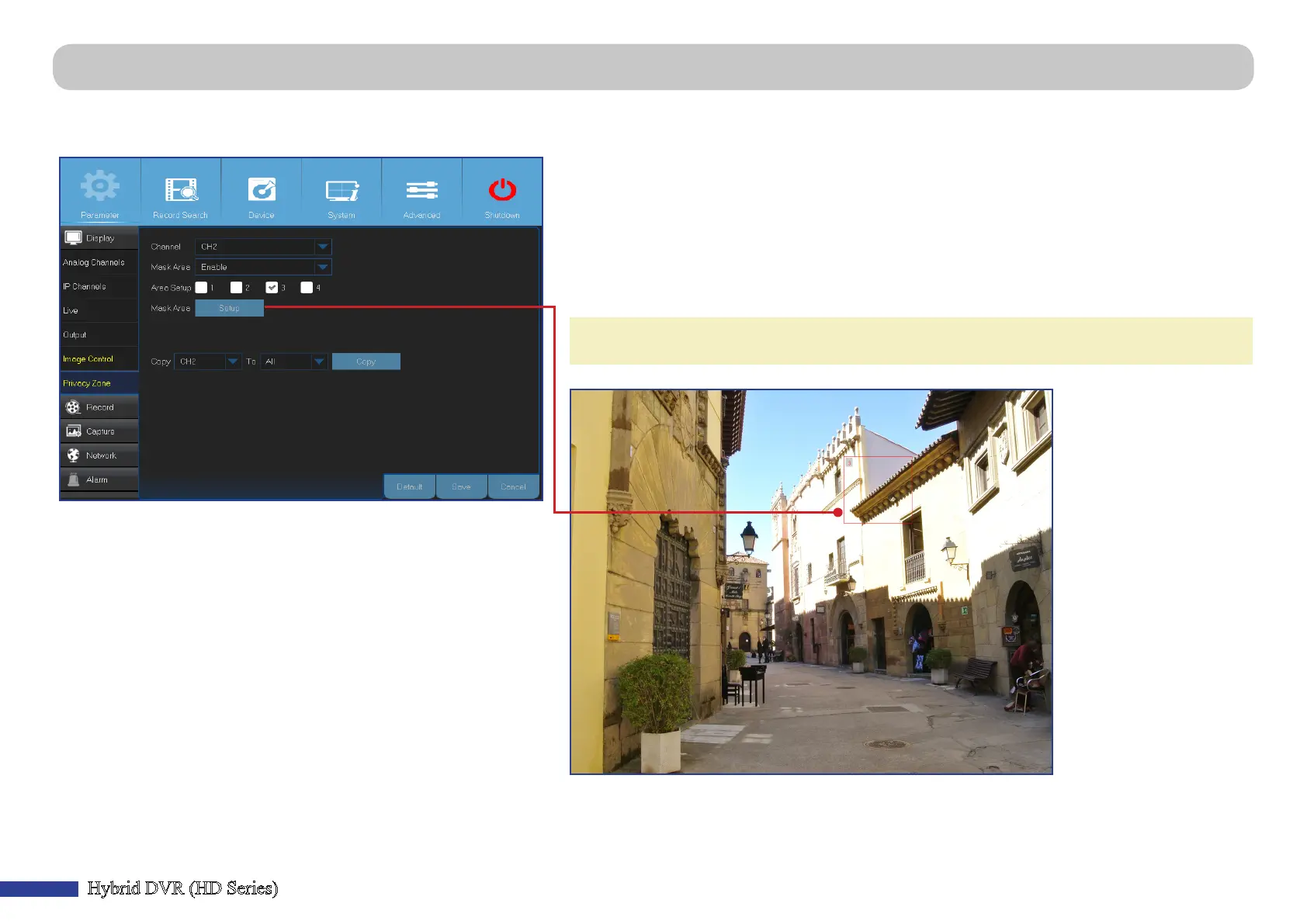Select IP Channels in the sidebar
1307x924 pixels.
(x=99, y=286)
